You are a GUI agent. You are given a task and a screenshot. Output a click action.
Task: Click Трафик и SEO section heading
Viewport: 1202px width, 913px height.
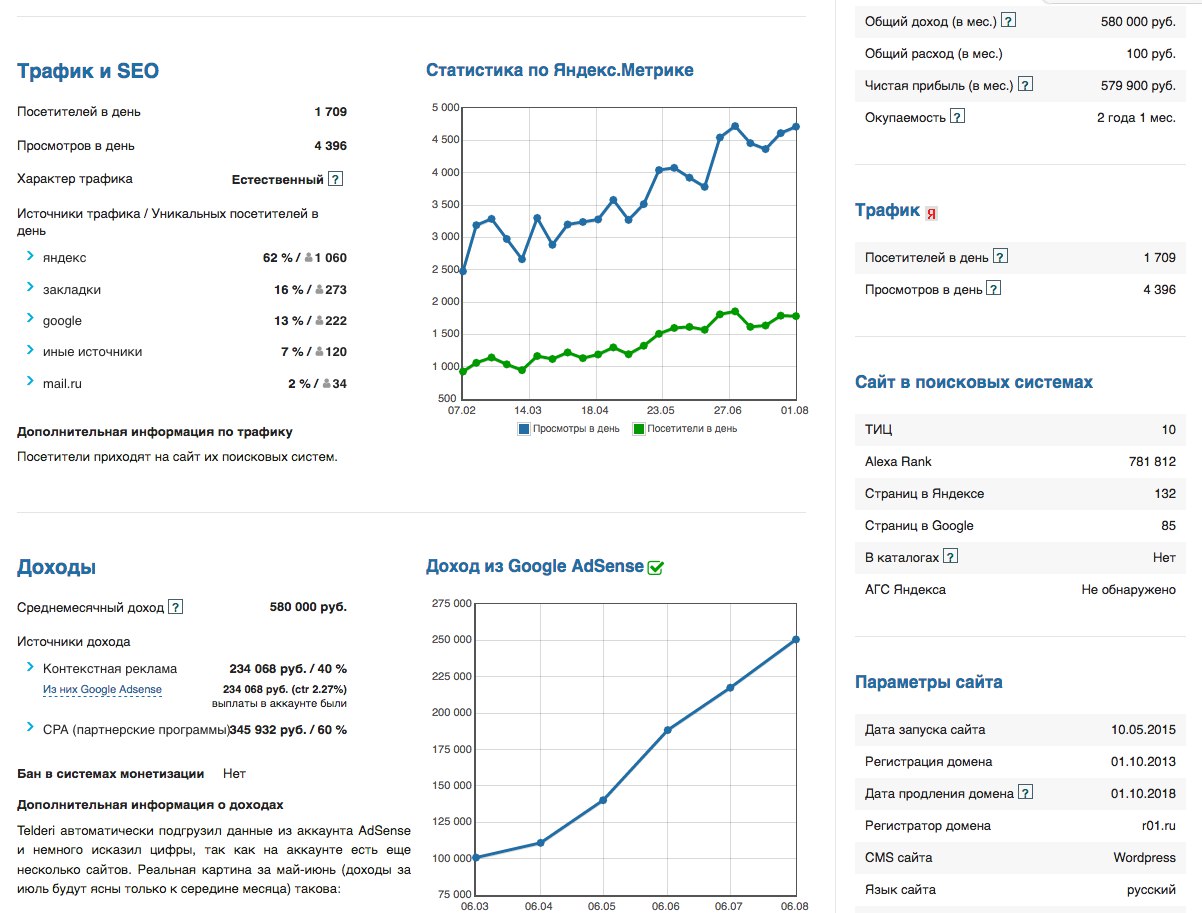[x=88, y=71]
